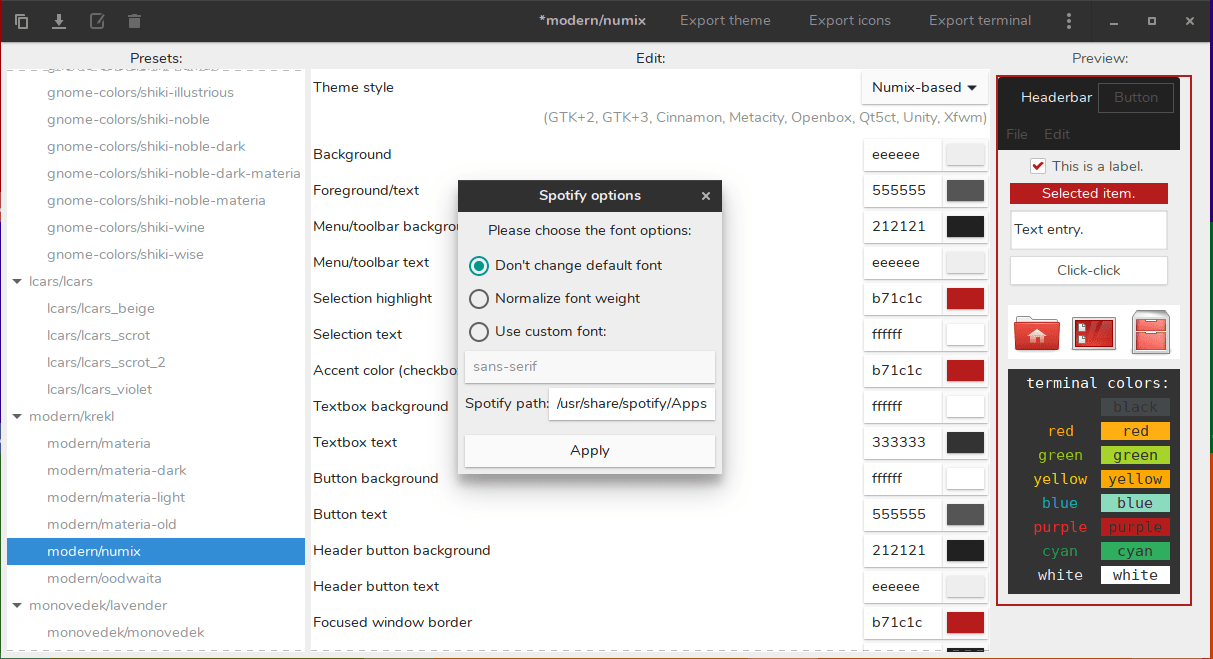Click the red home folder icon in preview

[x=1036, y=333]
